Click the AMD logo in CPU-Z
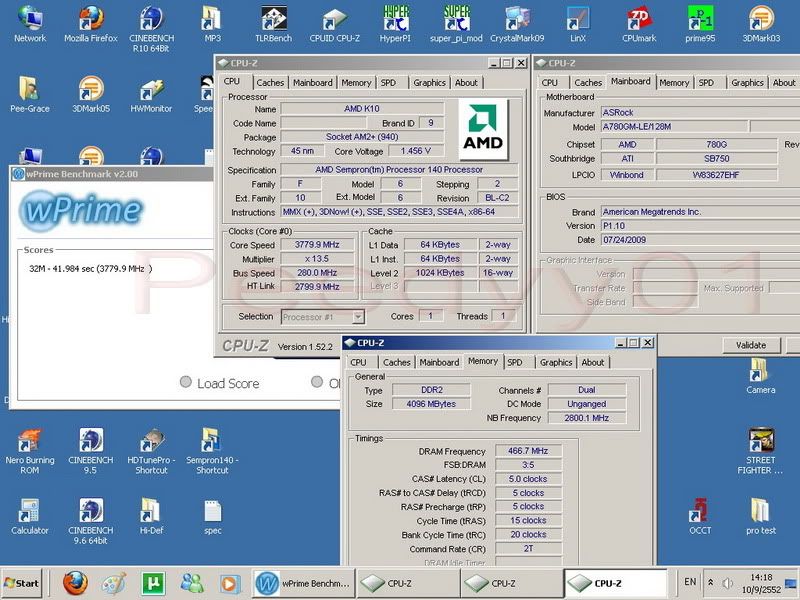 [483, 129]
